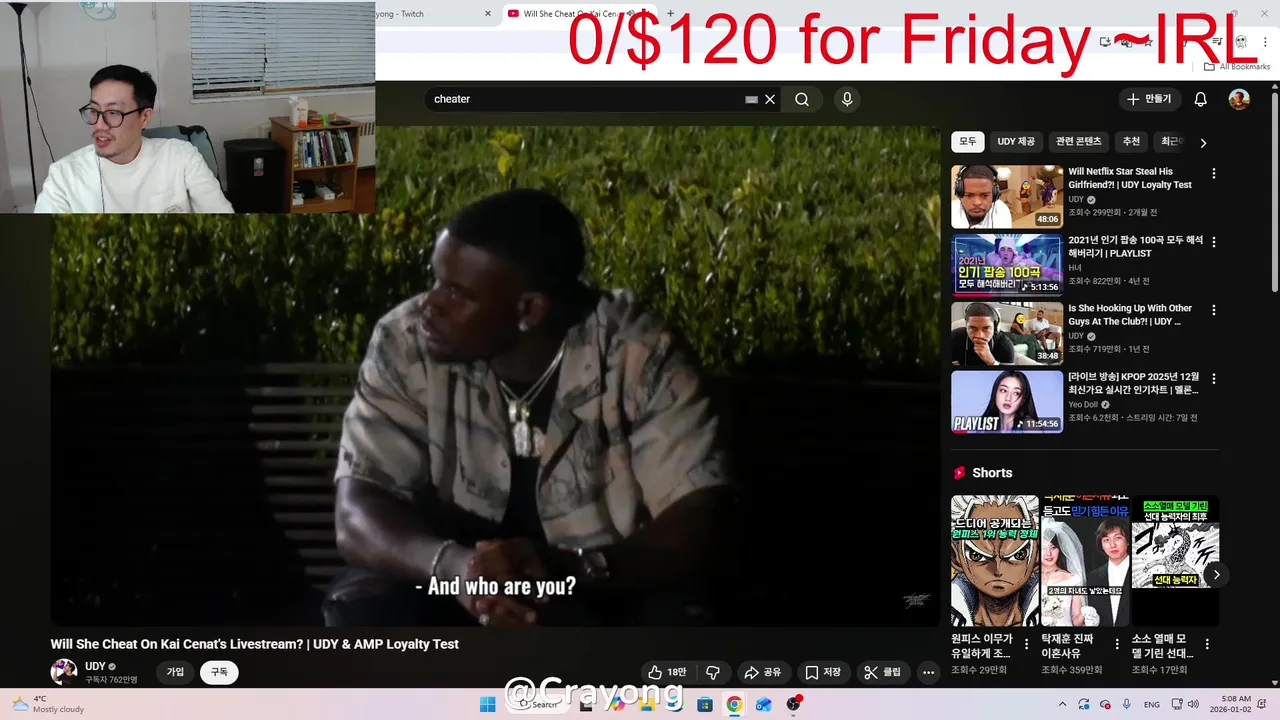This screenshot has height=720, width=1280.
Task: Select the '관련 콘텐츠' filter chip
Action: point(1078,142)
